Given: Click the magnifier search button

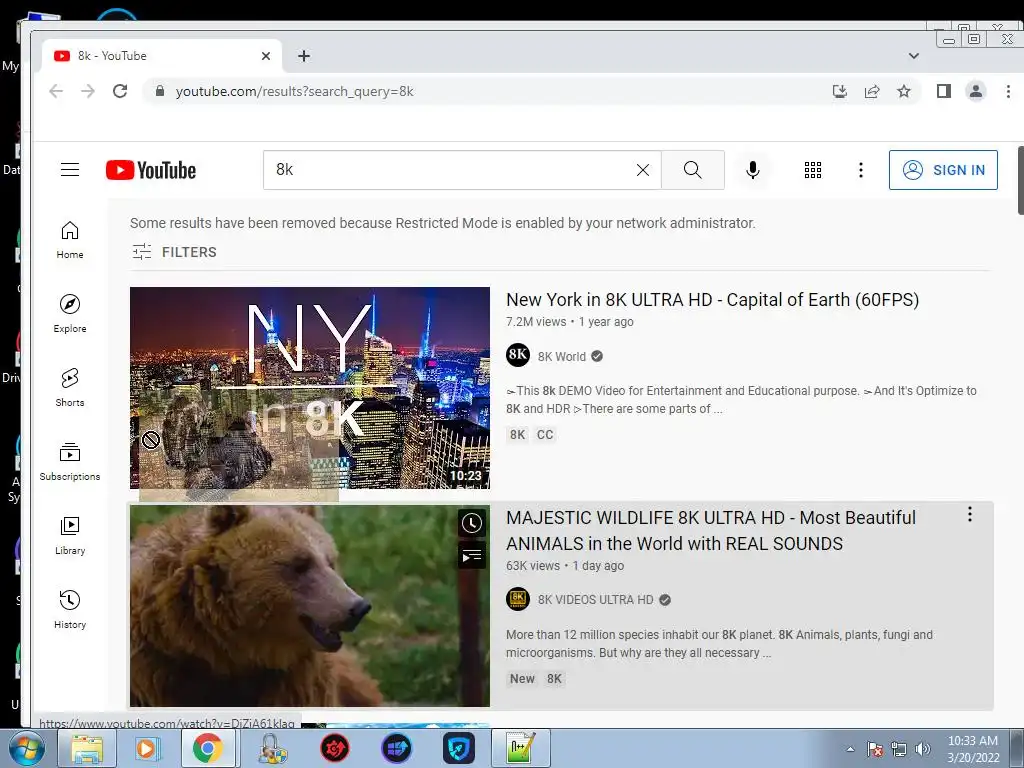Looking at the screenshot, I should 692,170.
